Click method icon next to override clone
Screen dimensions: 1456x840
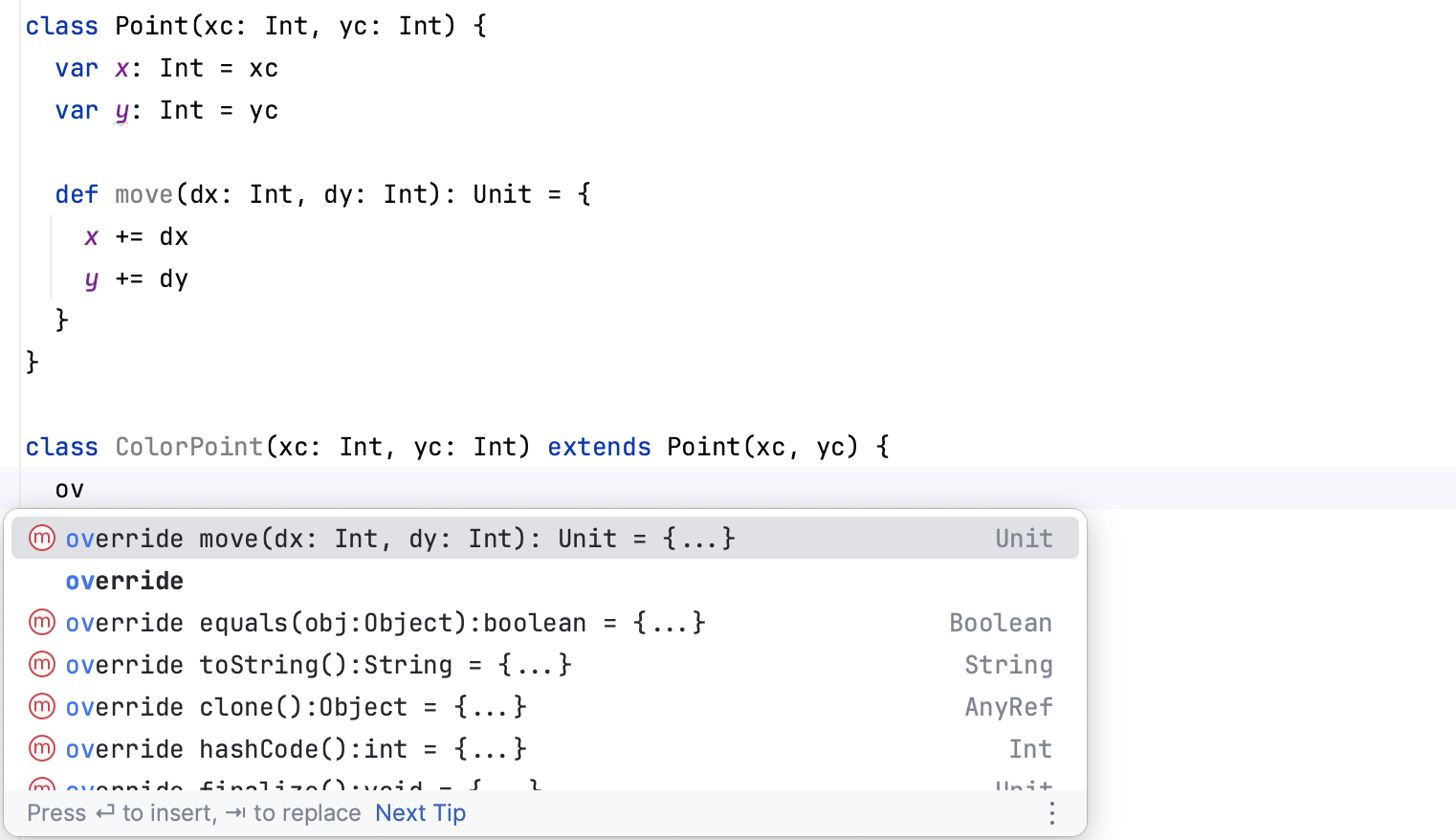coord(42,707)
